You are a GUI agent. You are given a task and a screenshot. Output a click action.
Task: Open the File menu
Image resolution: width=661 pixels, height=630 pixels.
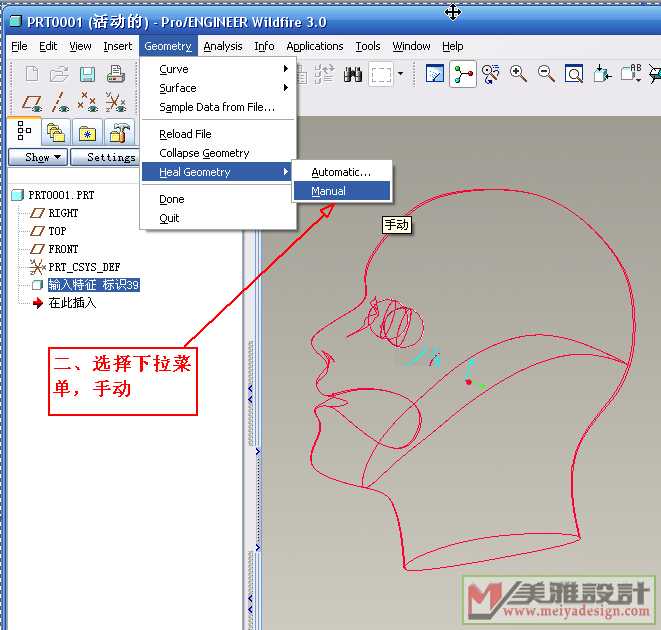click(19, 46)
